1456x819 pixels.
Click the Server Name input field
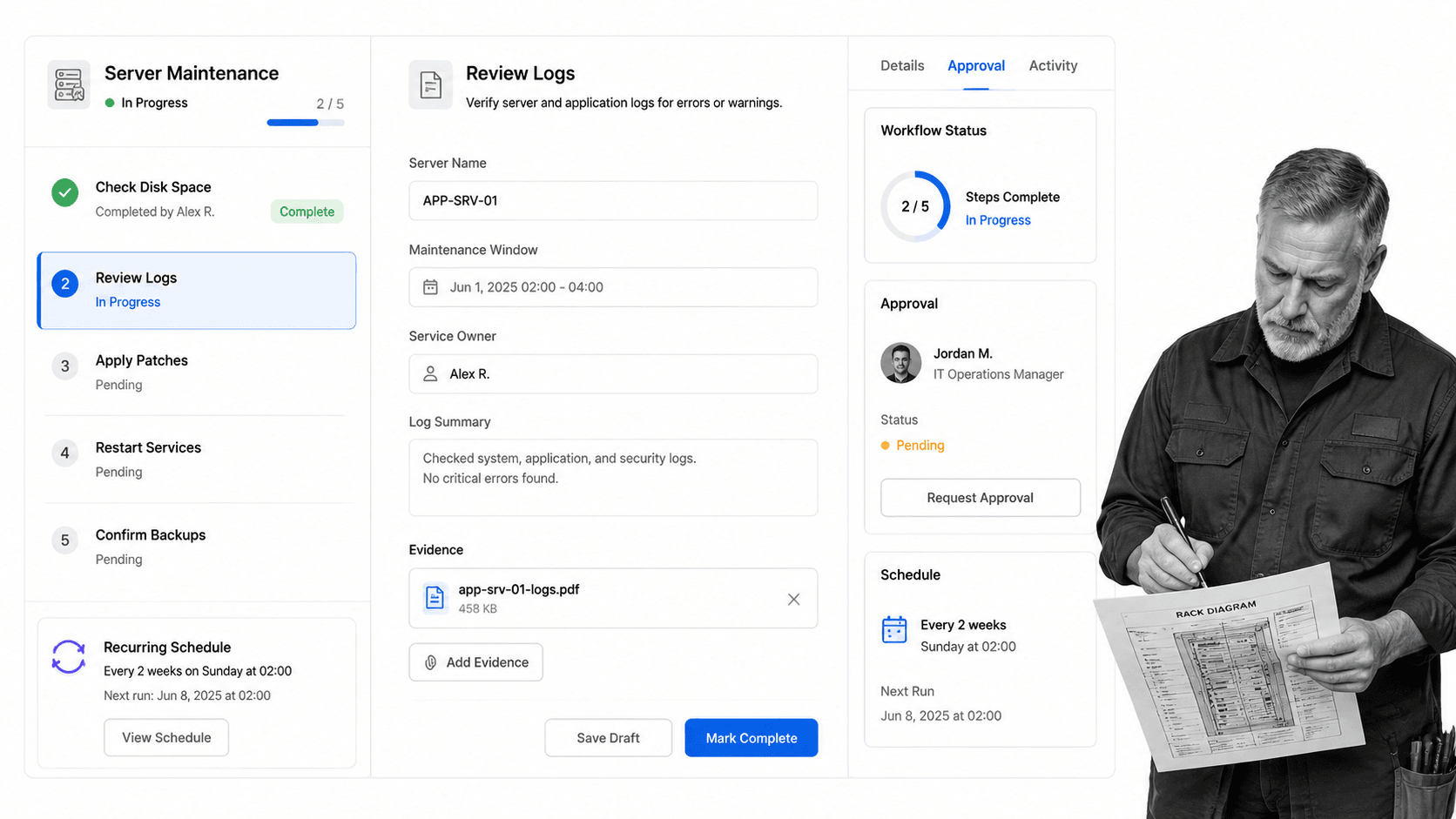click(x=613, y=200)
